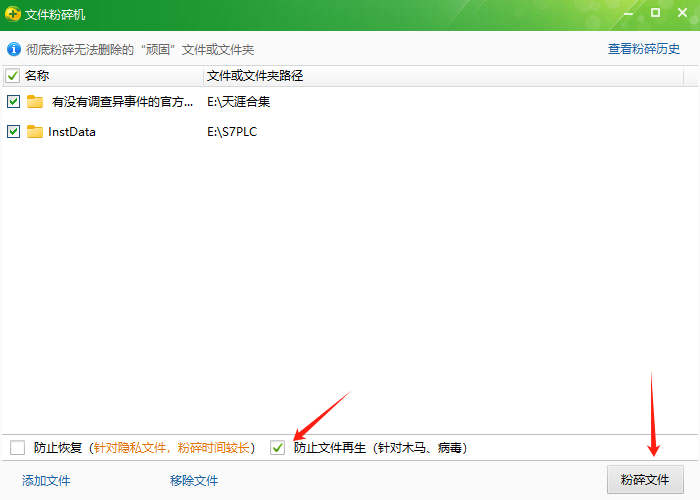Click the 移除文件 link
The image size is (700, 500).
(194, 480)
